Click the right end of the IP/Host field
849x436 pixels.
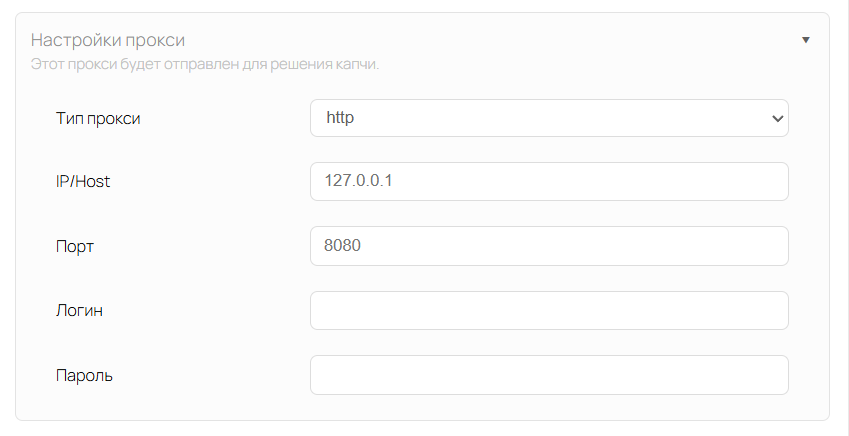click(x=770, y=182)
